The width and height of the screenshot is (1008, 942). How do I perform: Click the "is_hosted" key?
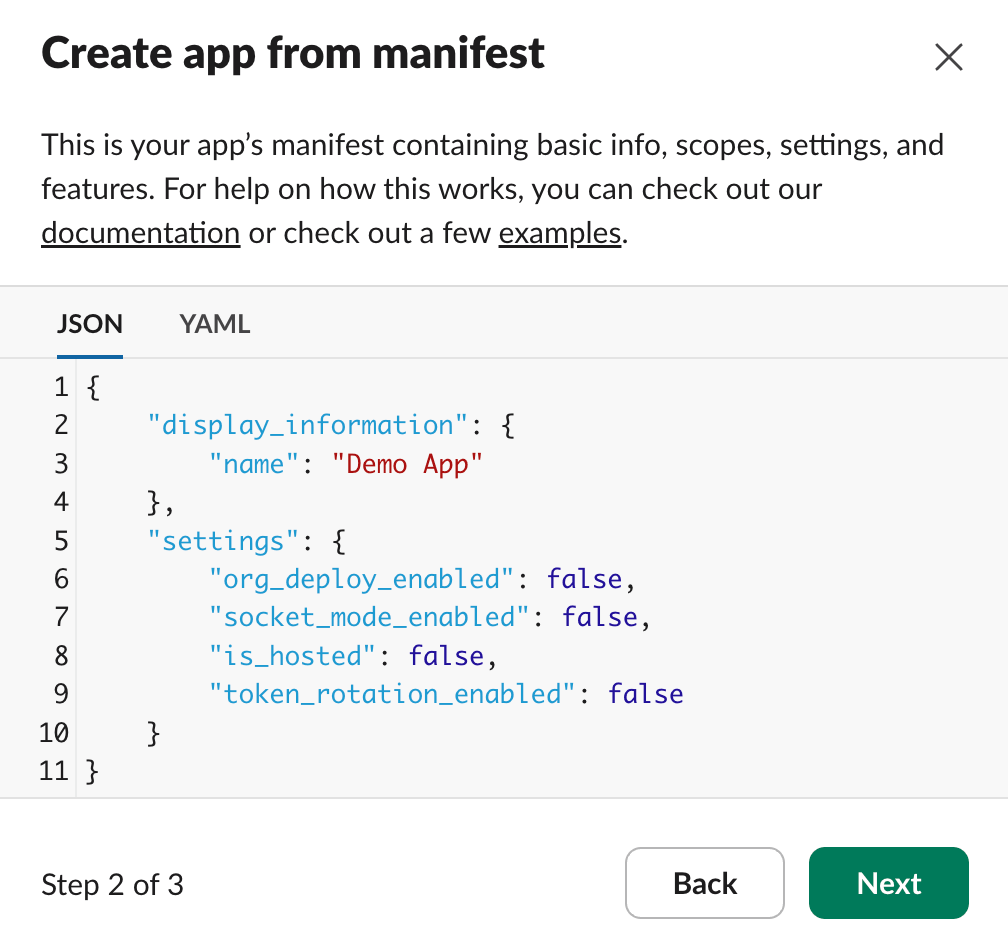click(x=293, y=656)
